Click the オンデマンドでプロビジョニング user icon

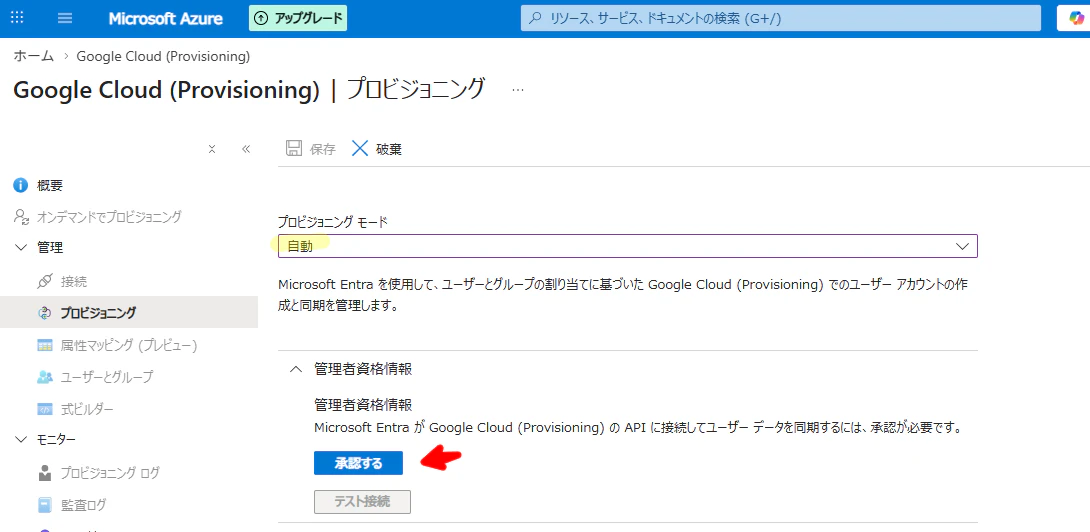click(x=20, y=216)
